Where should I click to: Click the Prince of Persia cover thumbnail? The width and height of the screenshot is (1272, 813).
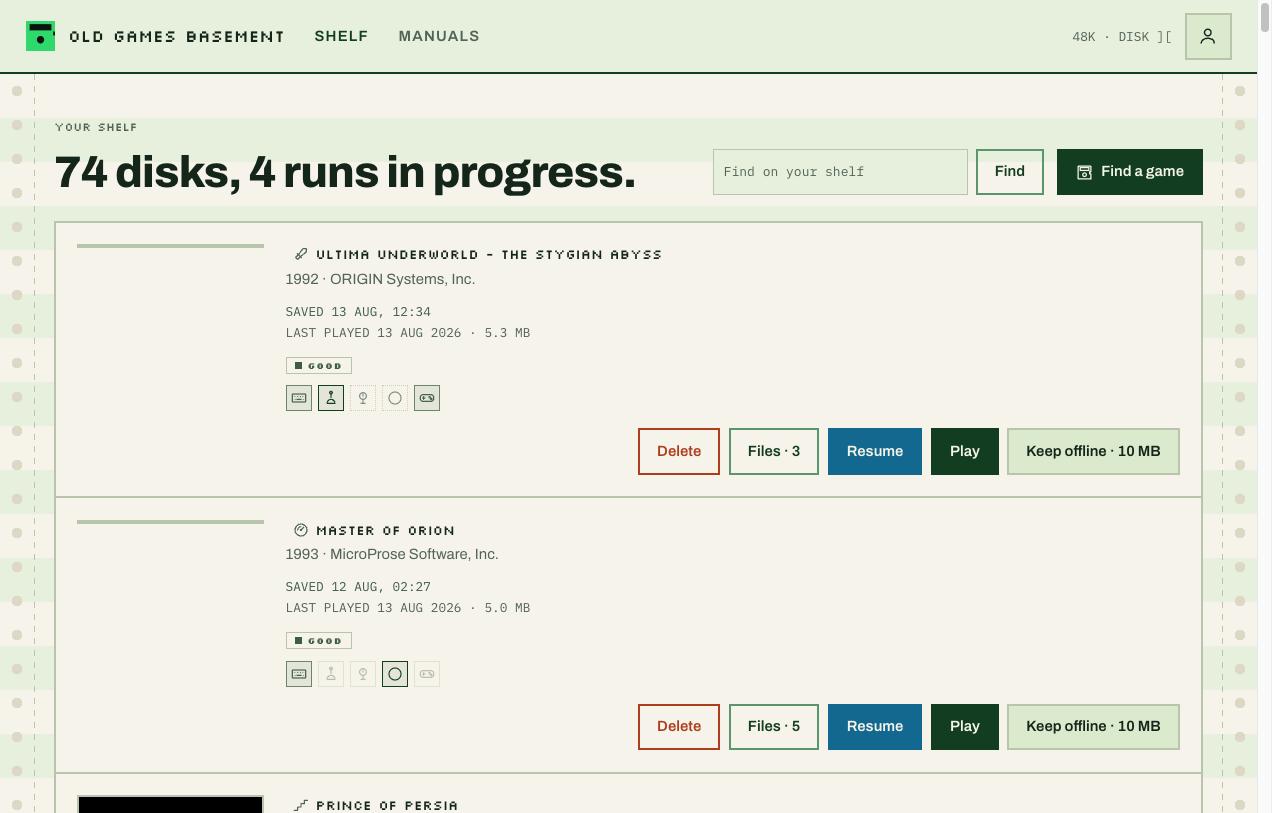tap(170, 804)
